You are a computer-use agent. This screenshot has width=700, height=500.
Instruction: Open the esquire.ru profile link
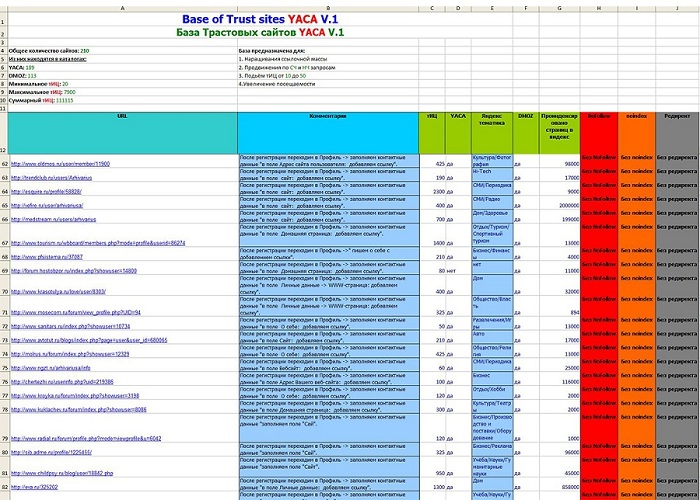tap(46, 192)
